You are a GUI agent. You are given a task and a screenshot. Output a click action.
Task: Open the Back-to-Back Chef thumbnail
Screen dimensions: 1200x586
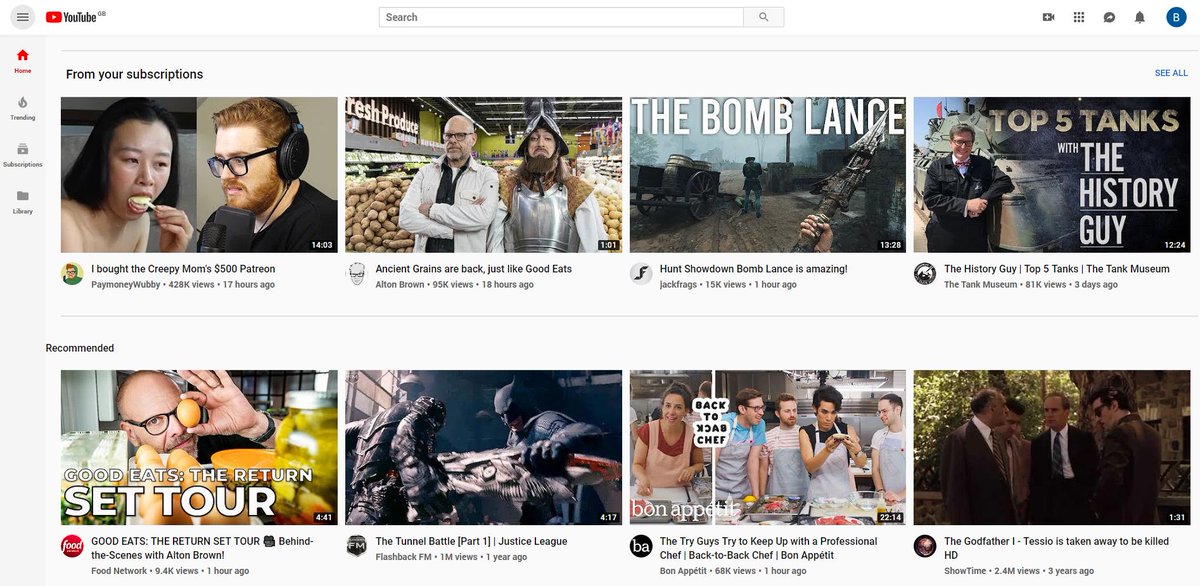pos(768,447)
